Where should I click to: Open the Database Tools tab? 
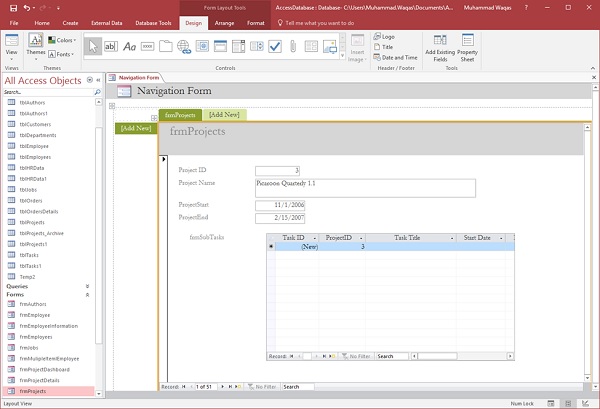156,21
